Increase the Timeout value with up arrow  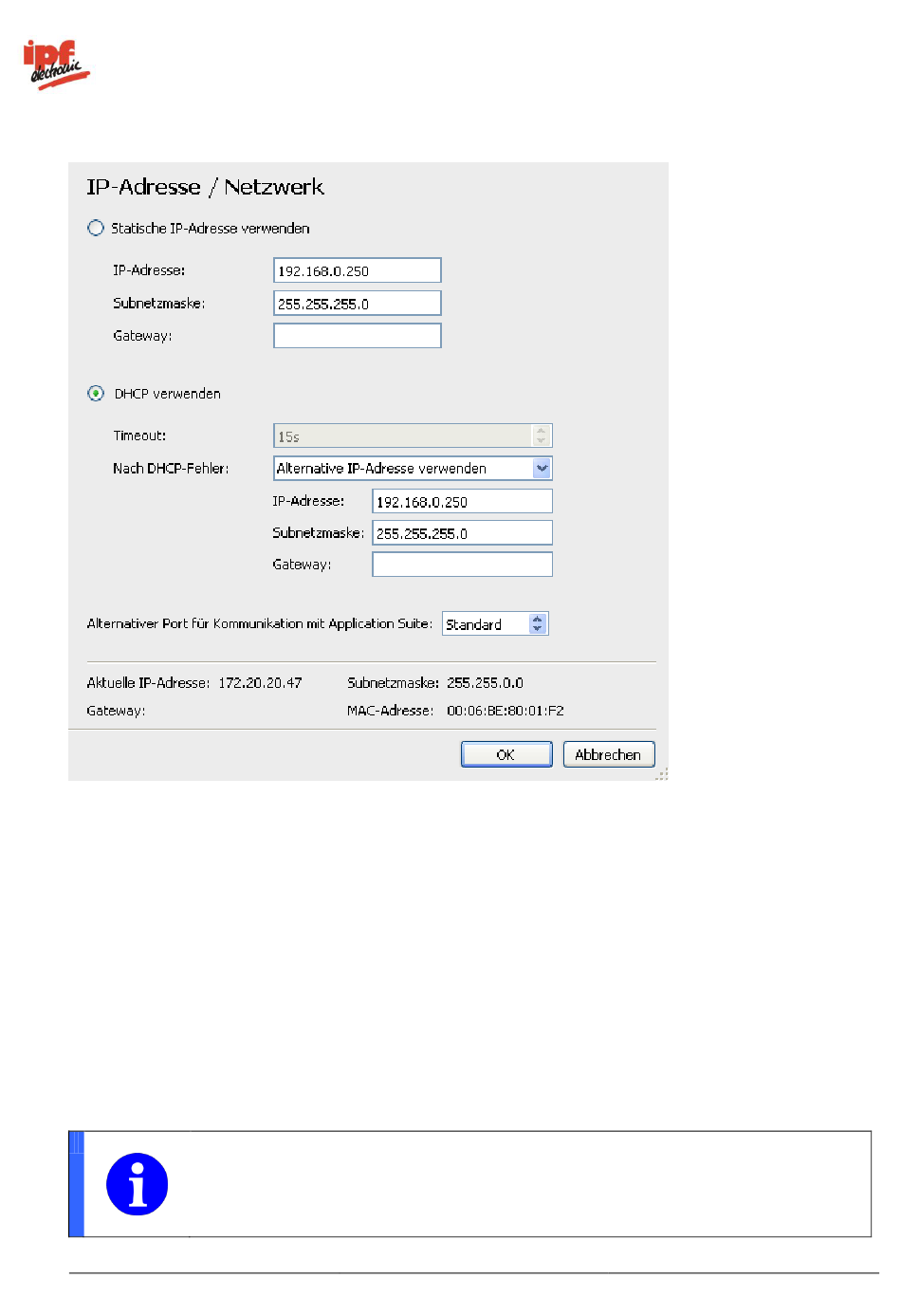(541, 431)
